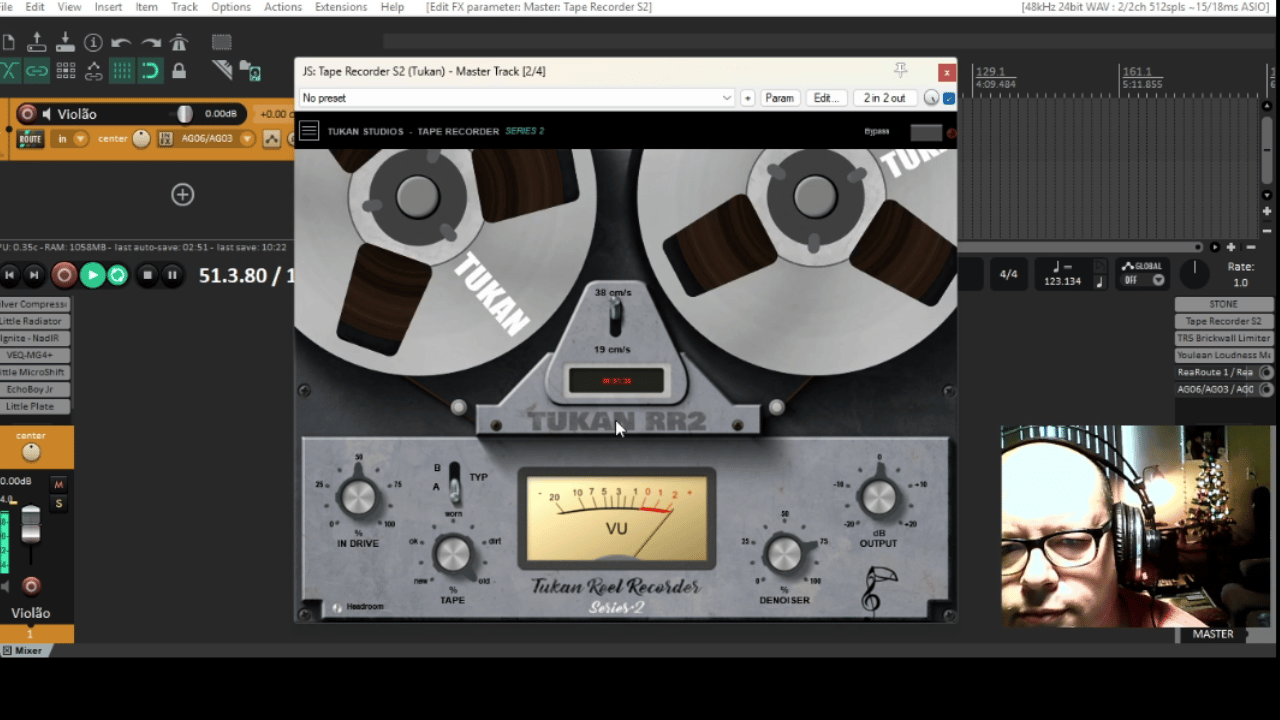Click the IN DRIVE knob
1280x720 pixels.
[x=358, y=497]
